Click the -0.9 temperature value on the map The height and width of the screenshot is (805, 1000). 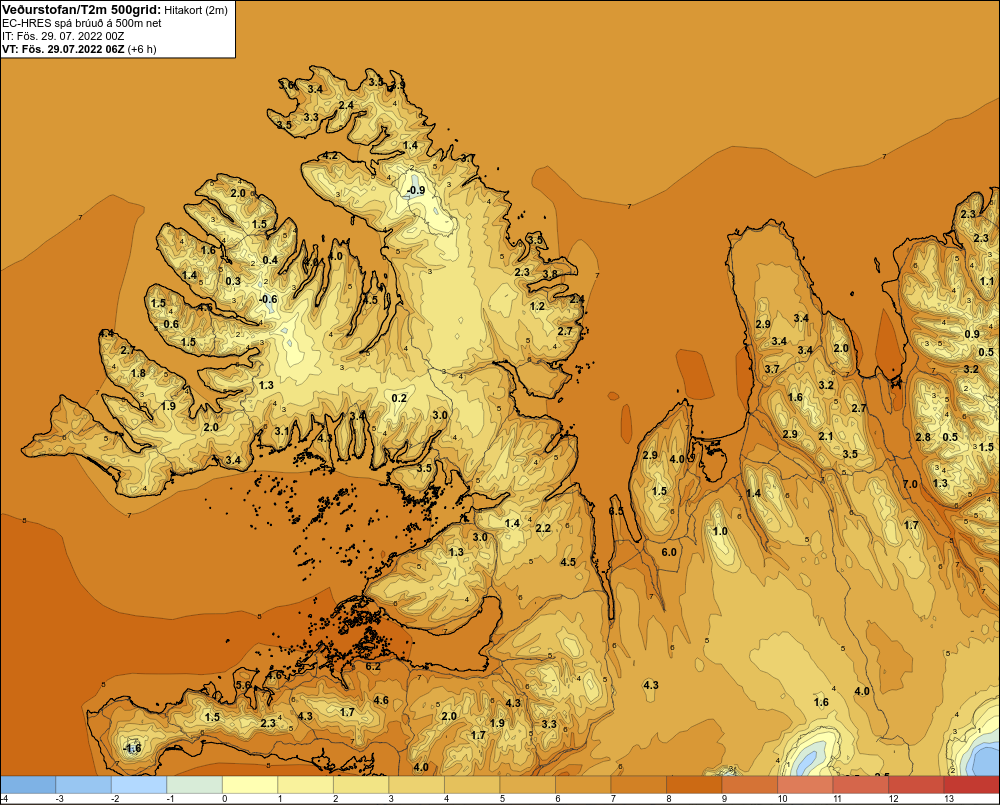415,190
